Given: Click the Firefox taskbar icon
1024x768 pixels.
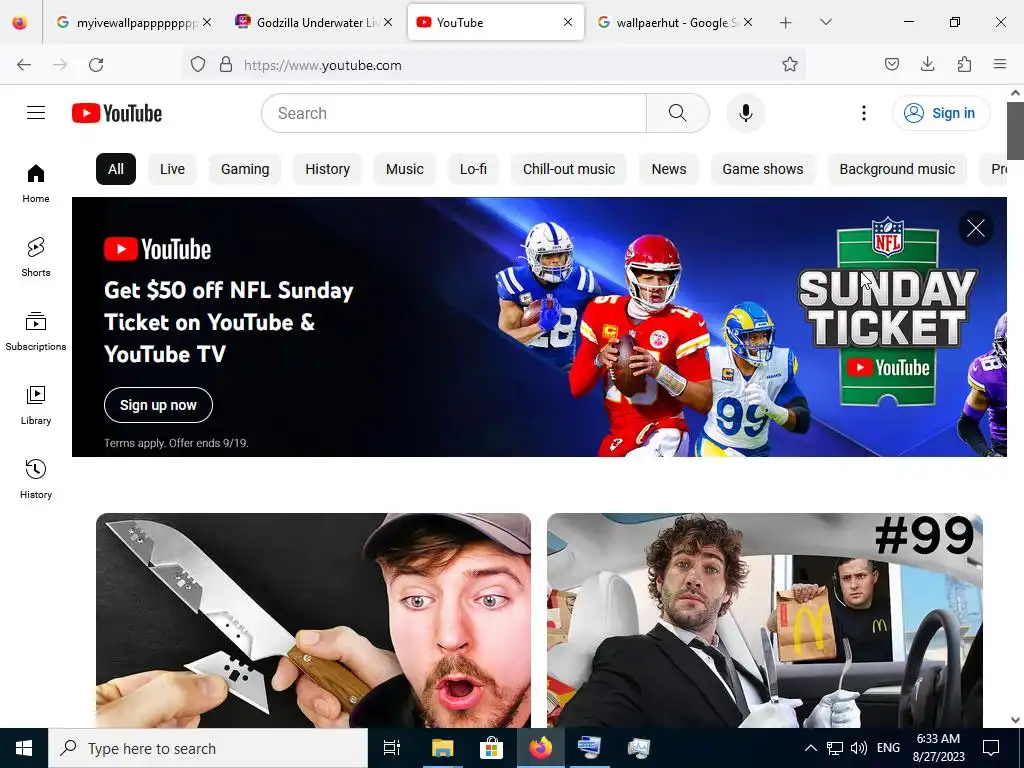Looking at the screenshot, I should tap(540, 748).
